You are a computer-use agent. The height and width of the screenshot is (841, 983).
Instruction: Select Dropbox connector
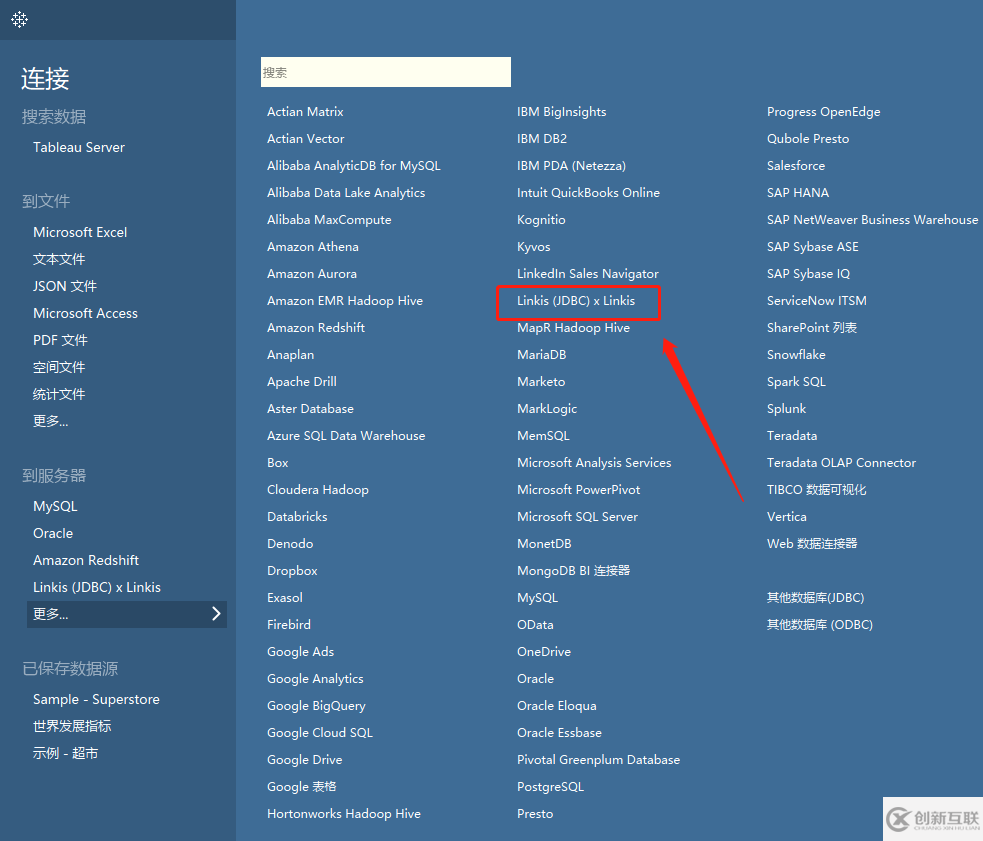[x=292, y=571]
